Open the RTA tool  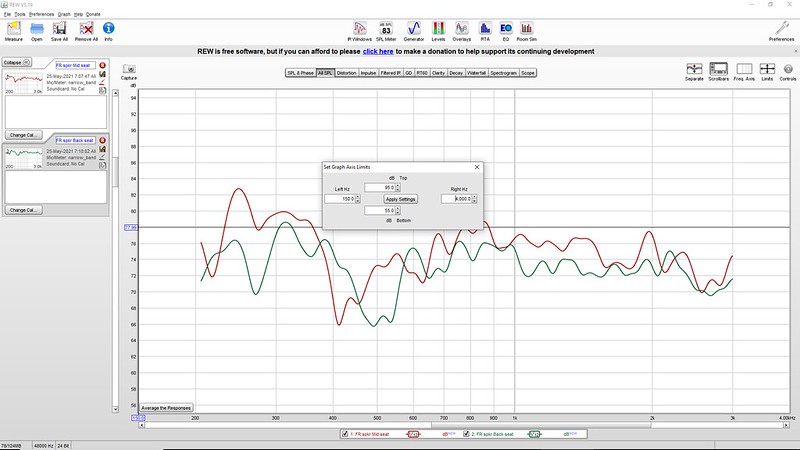[485, 31]
